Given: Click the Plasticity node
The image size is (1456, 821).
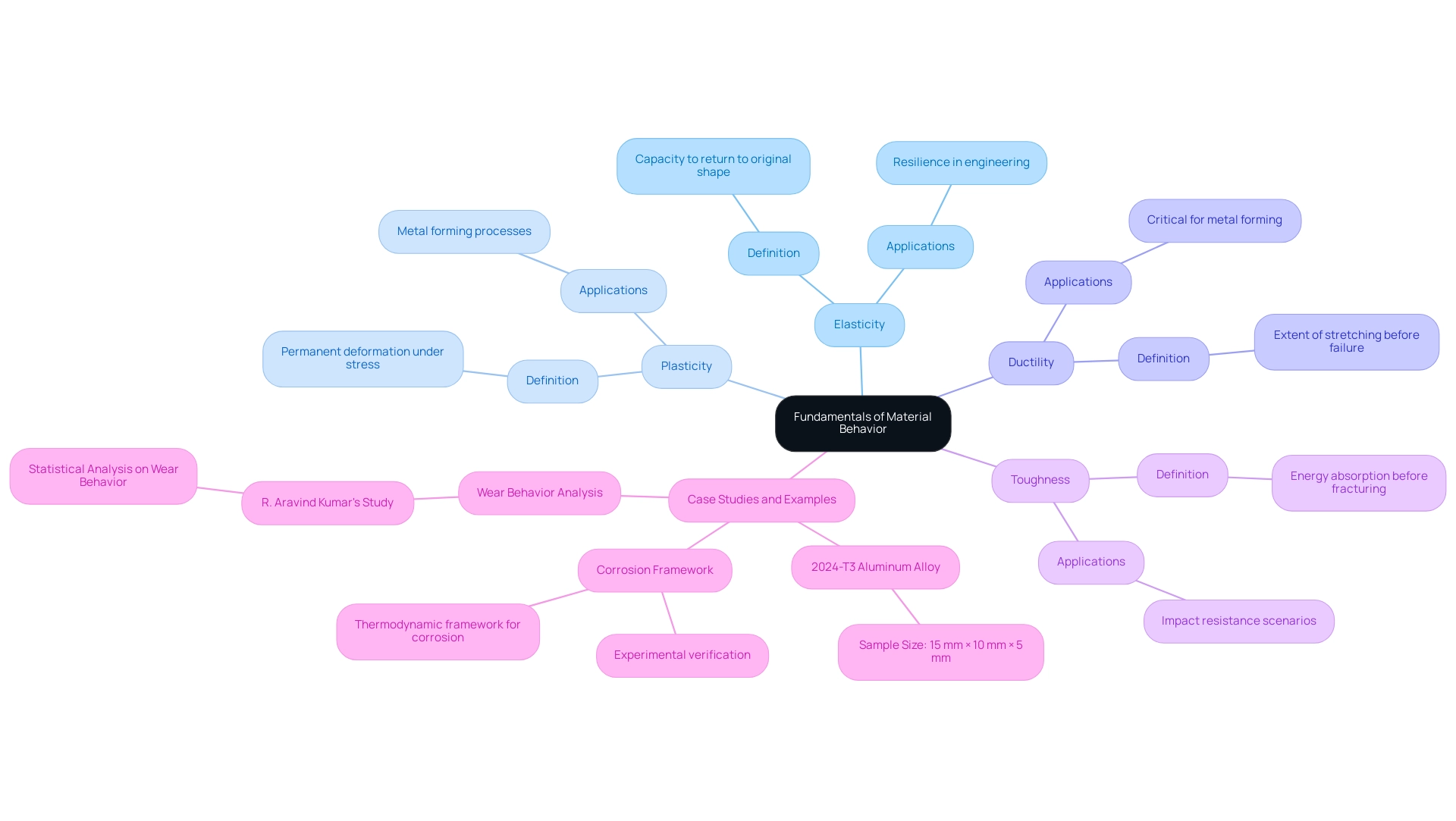Looking at the screenshot, I should 686,365.
